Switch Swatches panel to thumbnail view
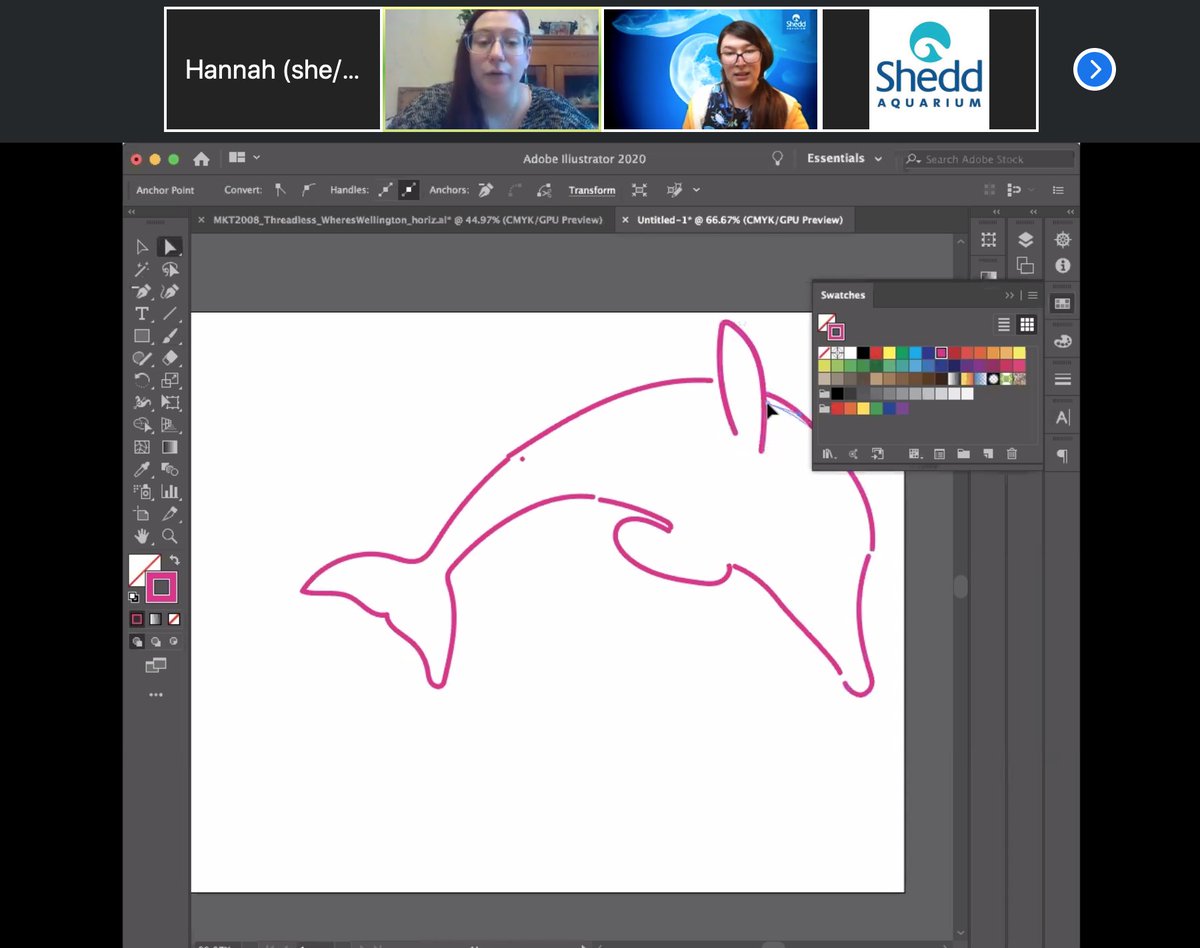The width and height of the screenshot is (1200, 948). click(1027, 325)
